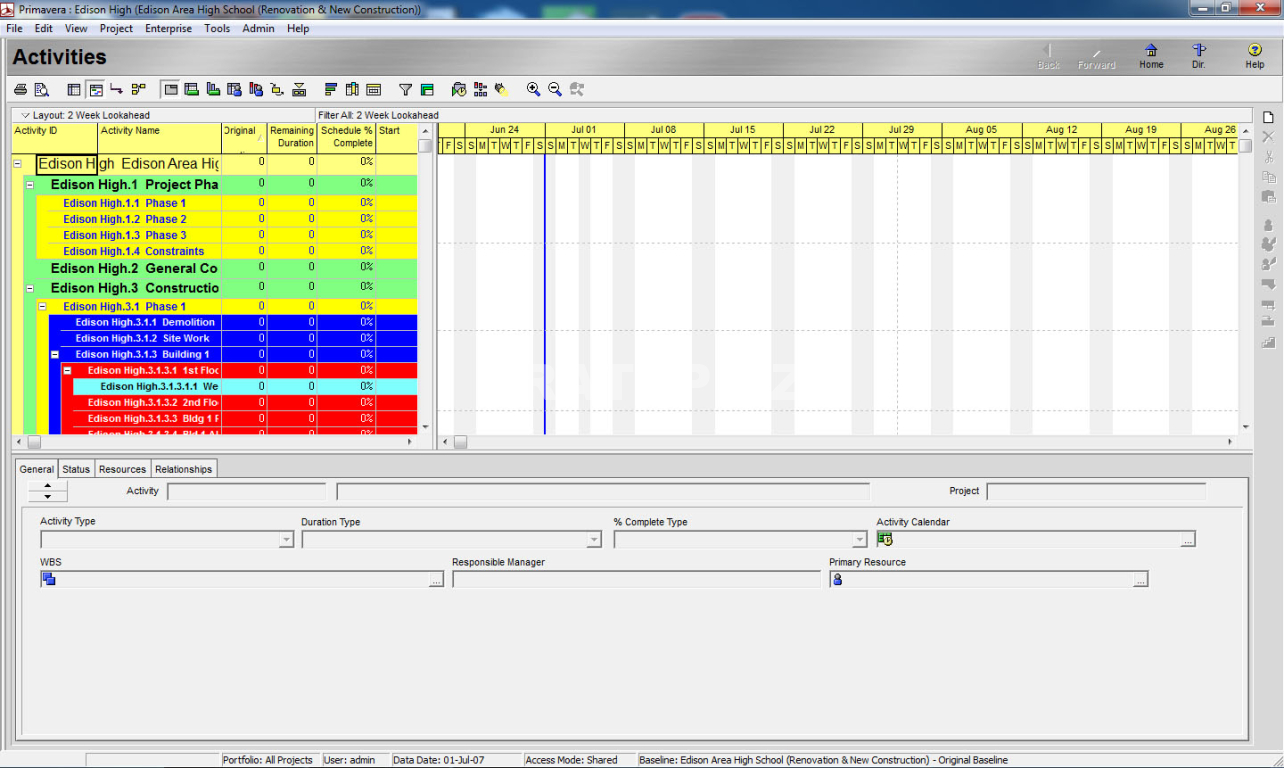Image resolution: width=1284 pixels, height=768 pixels.
Task: Open the Activity Type dropdown
Action: pos(286,540)
